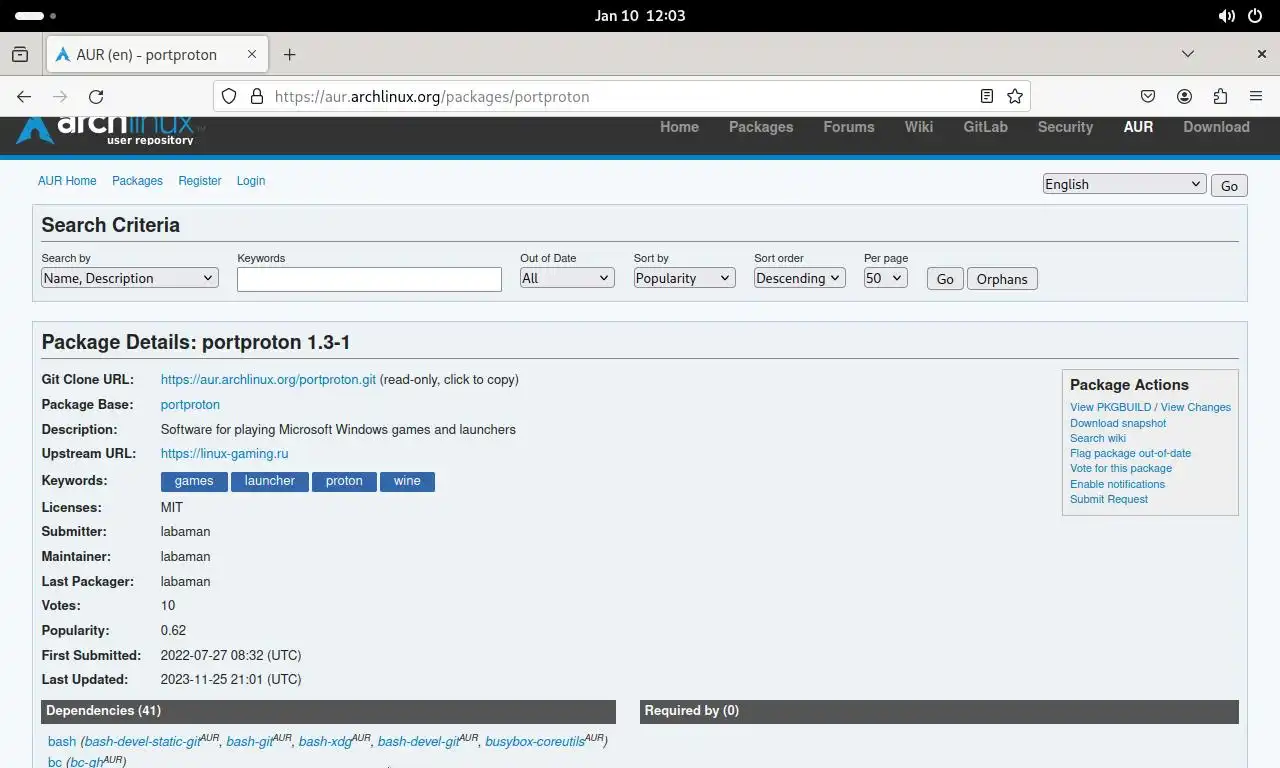
Task: Click Go next to language selector
Action: [x=1229, y=185]
